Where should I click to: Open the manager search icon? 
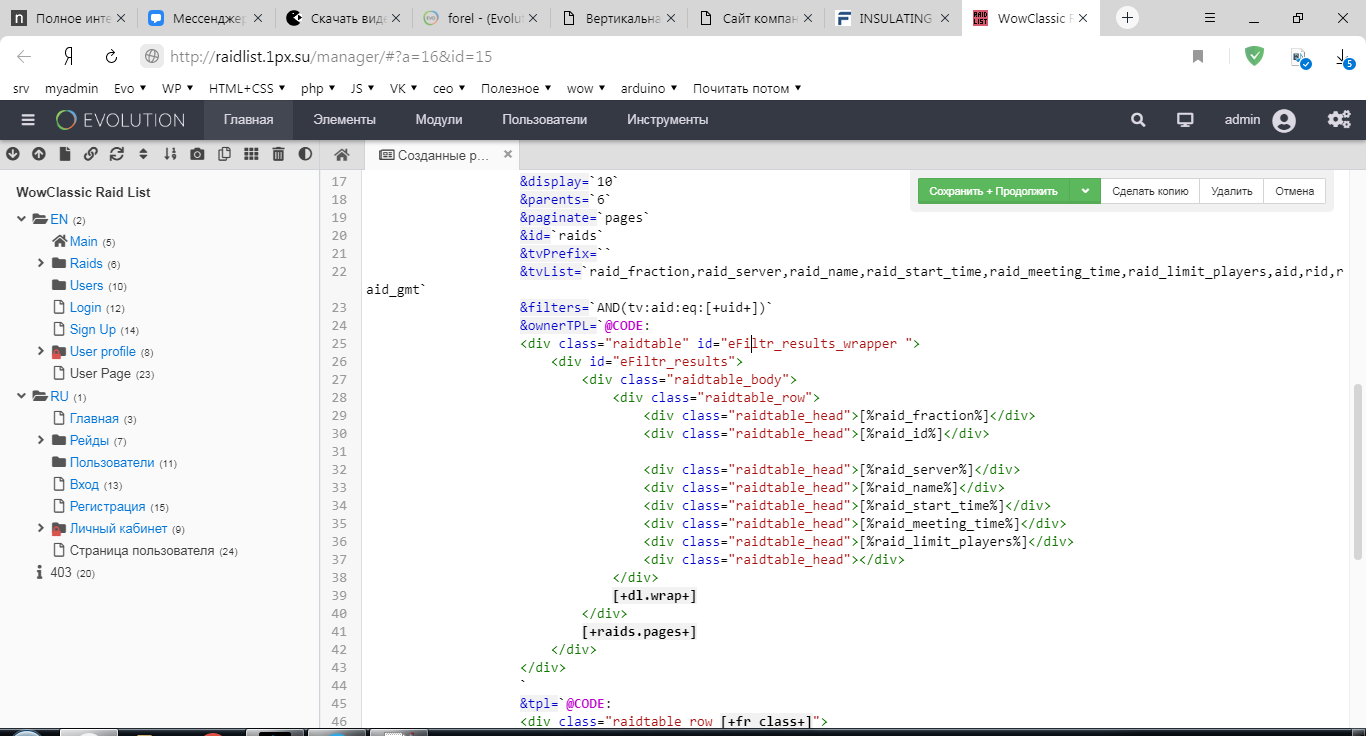click(1138, 120)
